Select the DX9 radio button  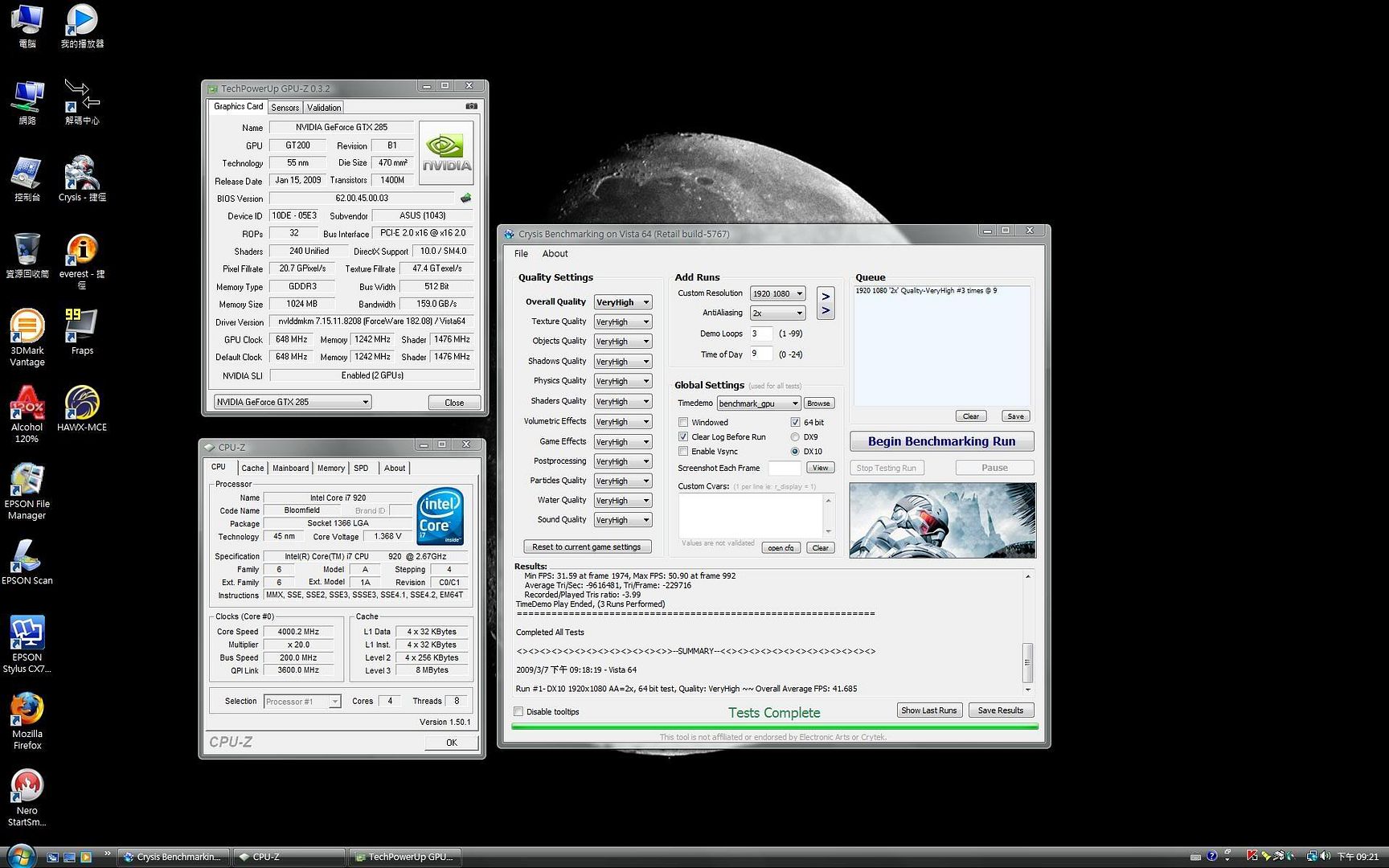click(x=795, y=437)
